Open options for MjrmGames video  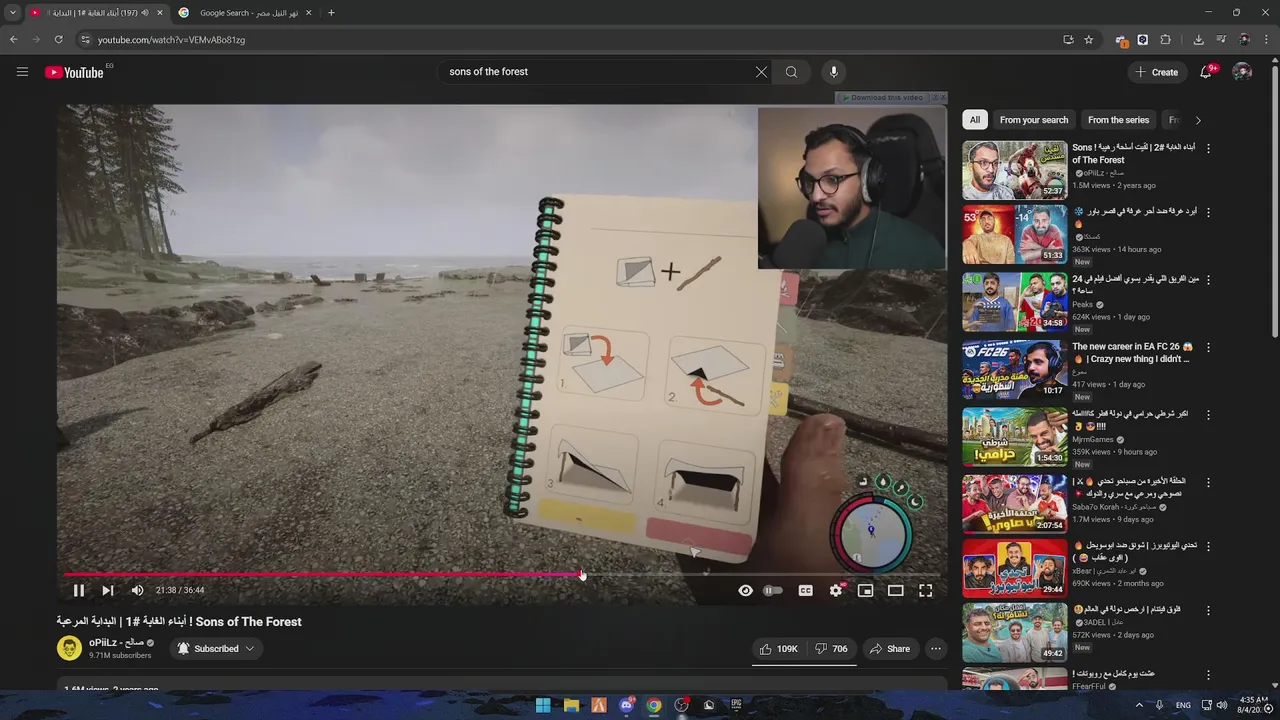tap(1208, 415)
